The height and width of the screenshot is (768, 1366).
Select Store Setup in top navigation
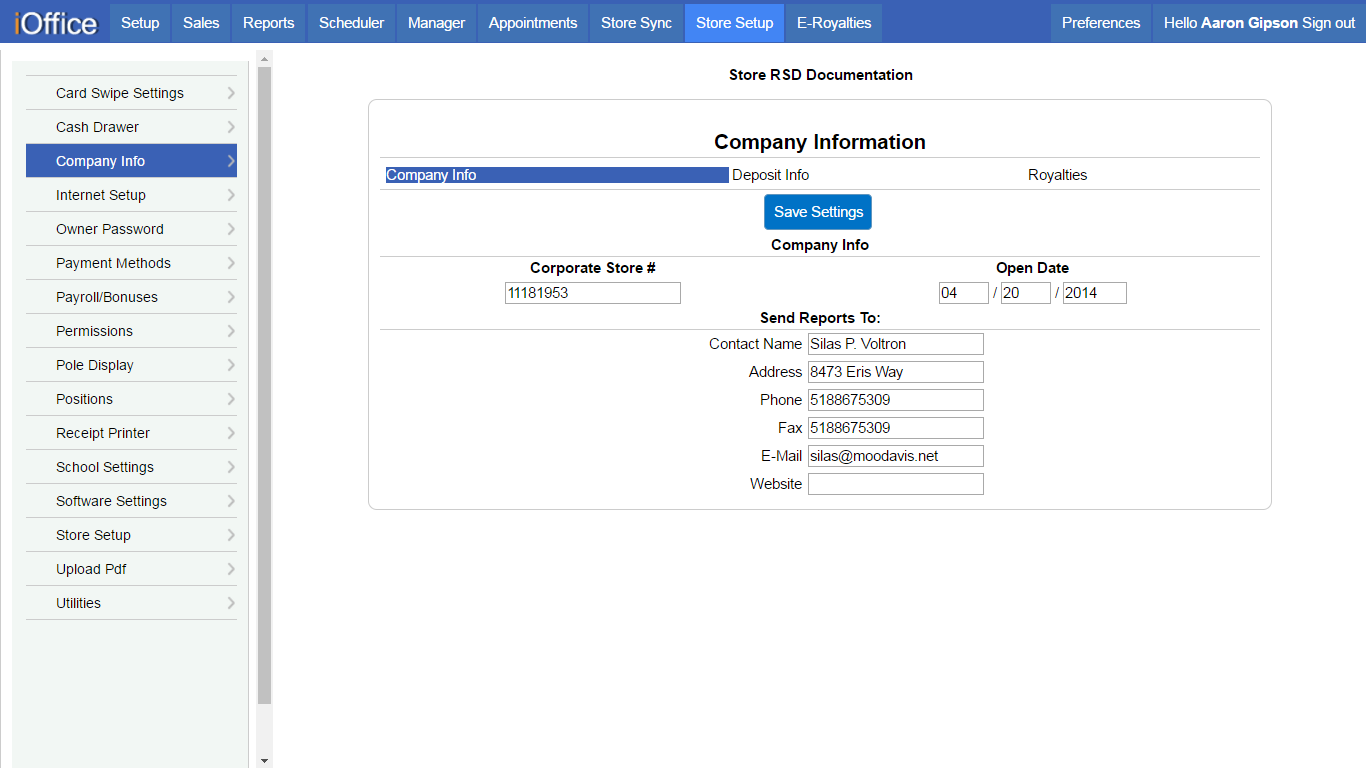click(734, 23)
